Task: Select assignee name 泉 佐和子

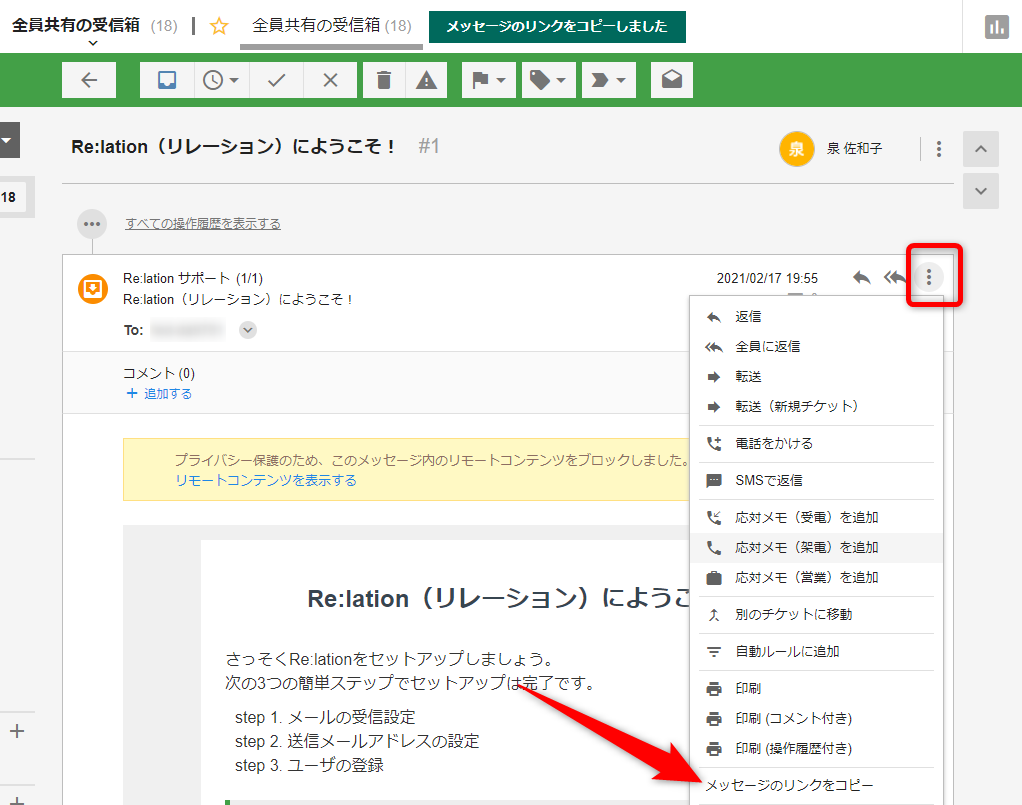Action: pos(854,149)
